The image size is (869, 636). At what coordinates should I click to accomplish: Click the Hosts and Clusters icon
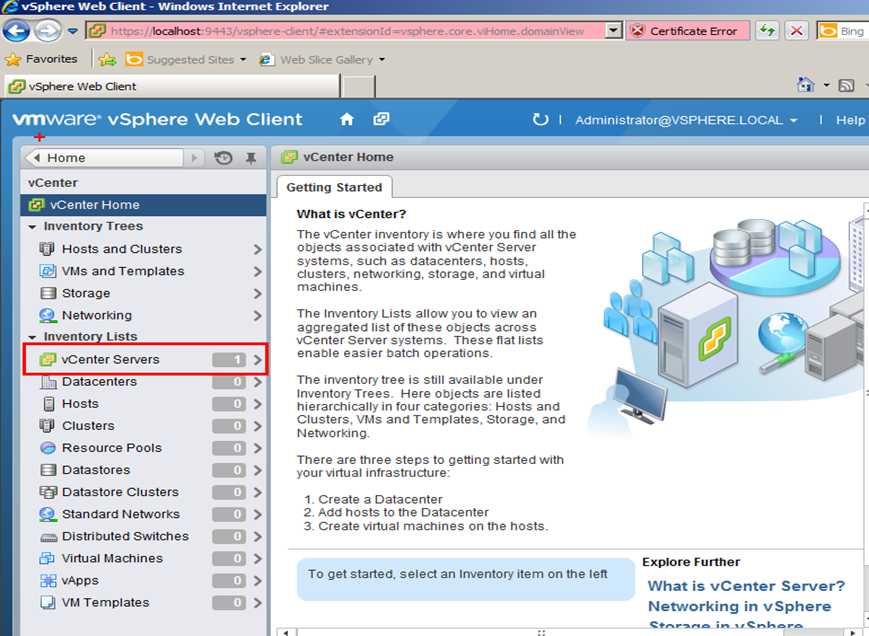tap(47, 249)
